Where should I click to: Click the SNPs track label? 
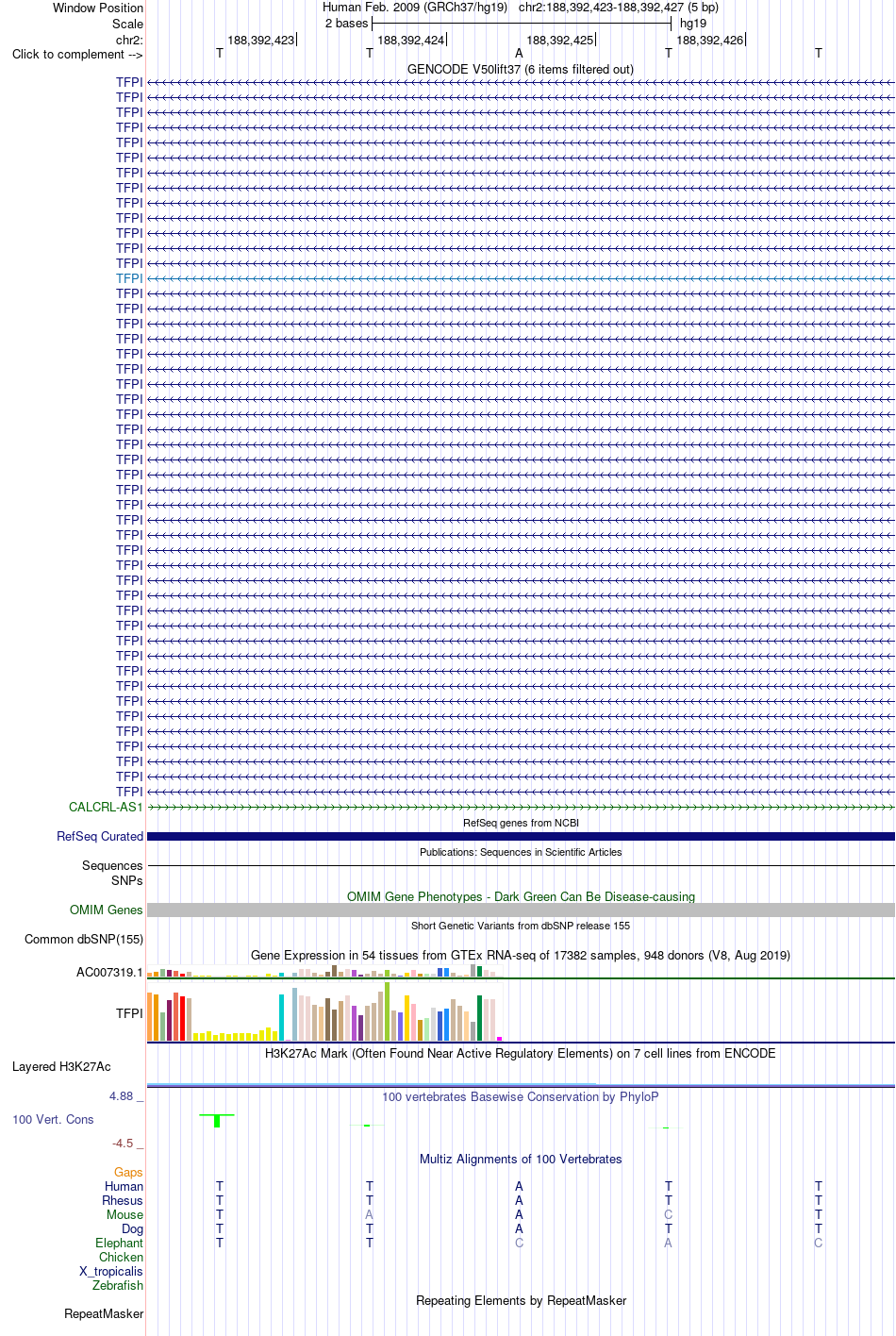point(127,880)
